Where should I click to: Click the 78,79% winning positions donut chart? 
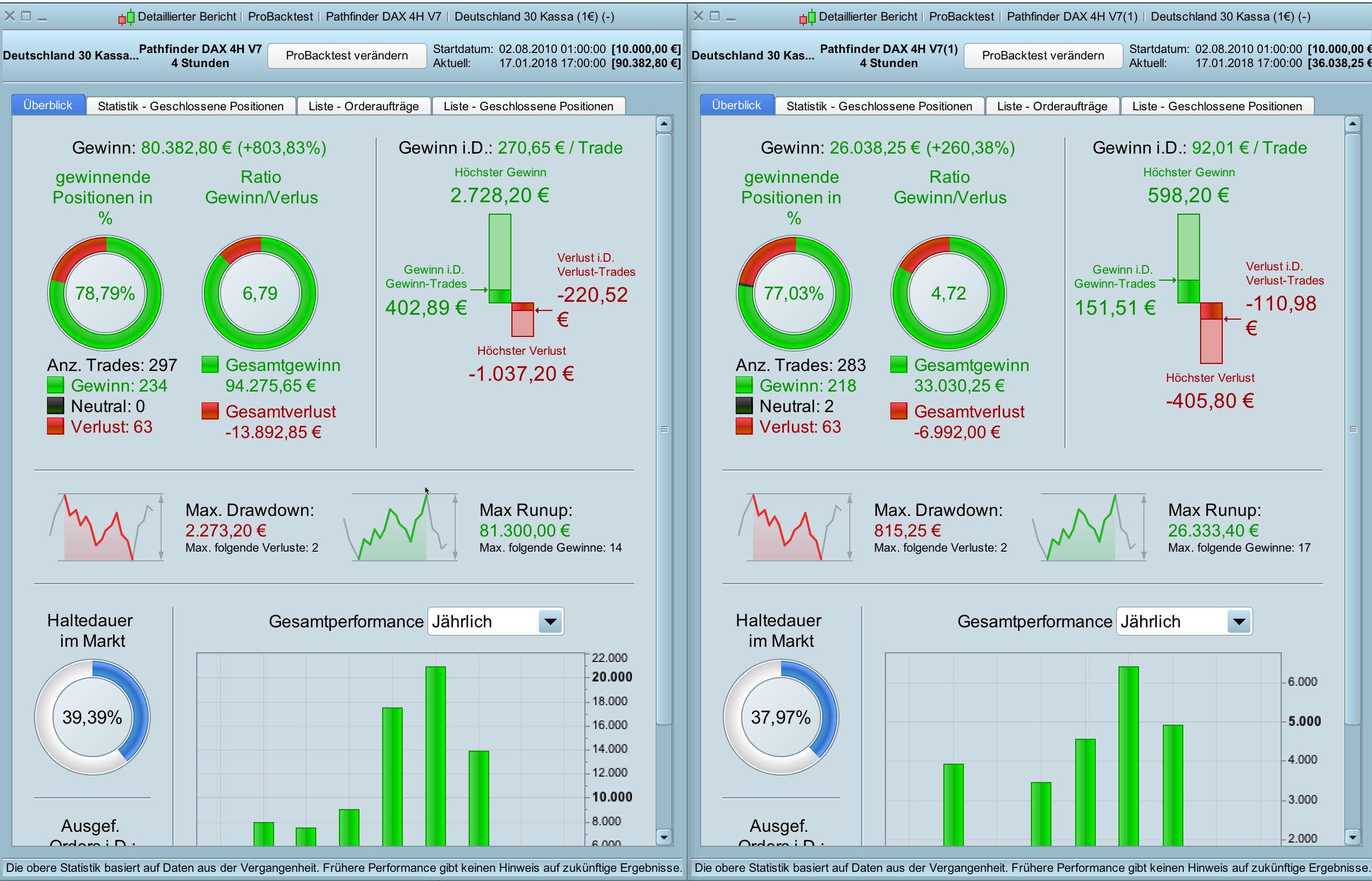(105, 293)
